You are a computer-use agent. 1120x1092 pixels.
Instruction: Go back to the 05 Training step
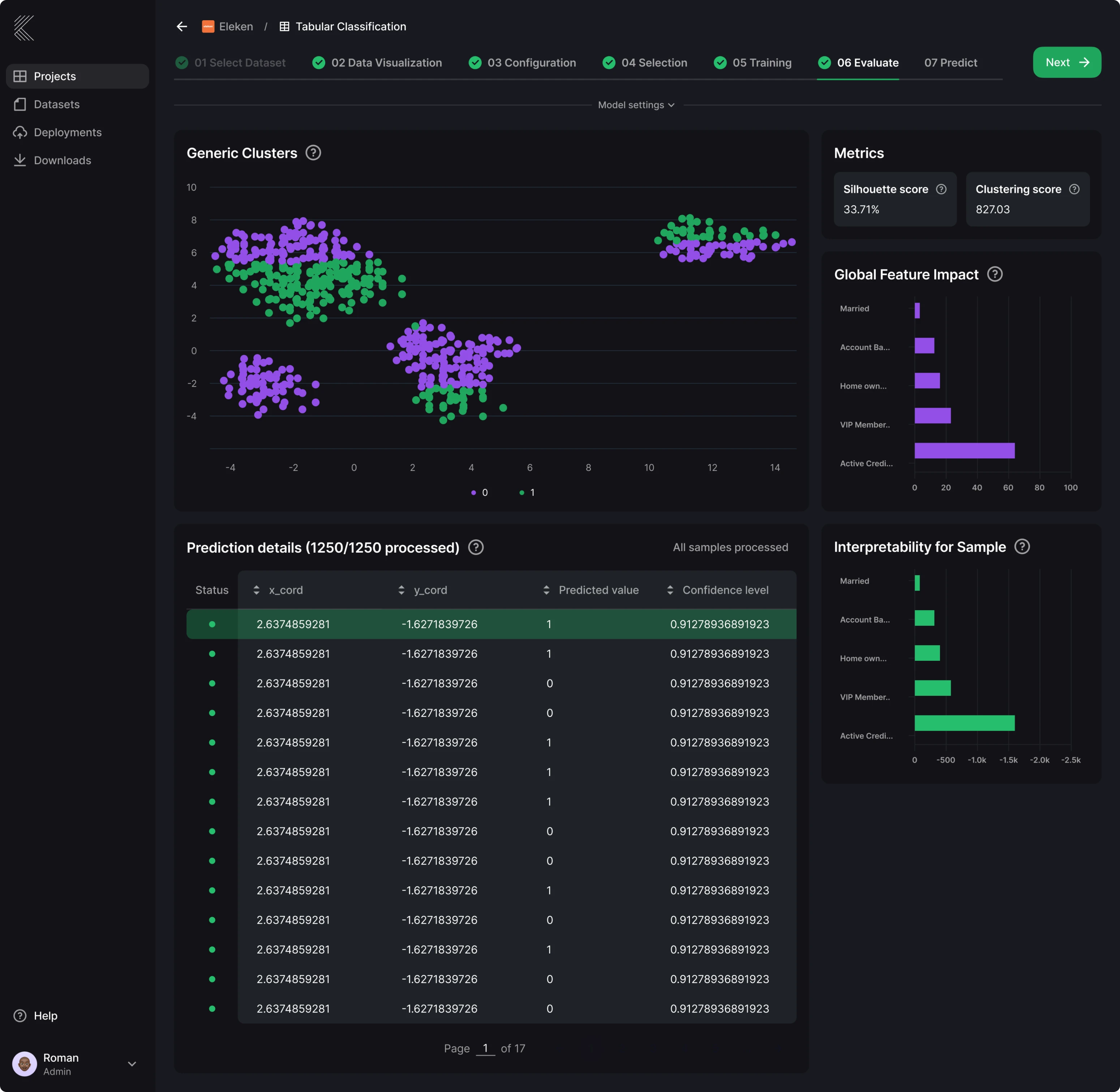tap(761, 63)
